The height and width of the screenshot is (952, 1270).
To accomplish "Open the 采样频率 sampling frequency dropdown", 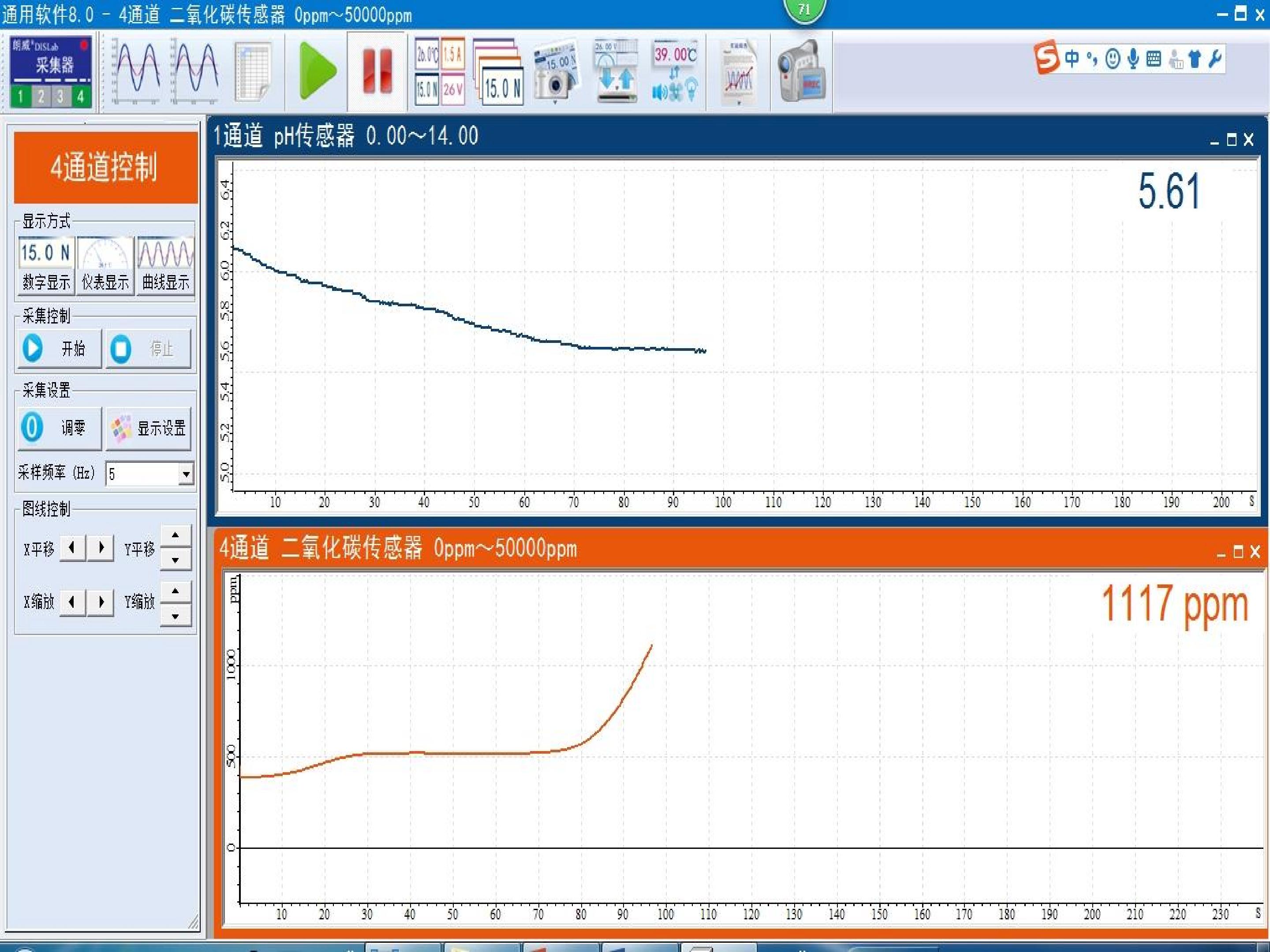I will pyautogui.click(x=186, y=474).
